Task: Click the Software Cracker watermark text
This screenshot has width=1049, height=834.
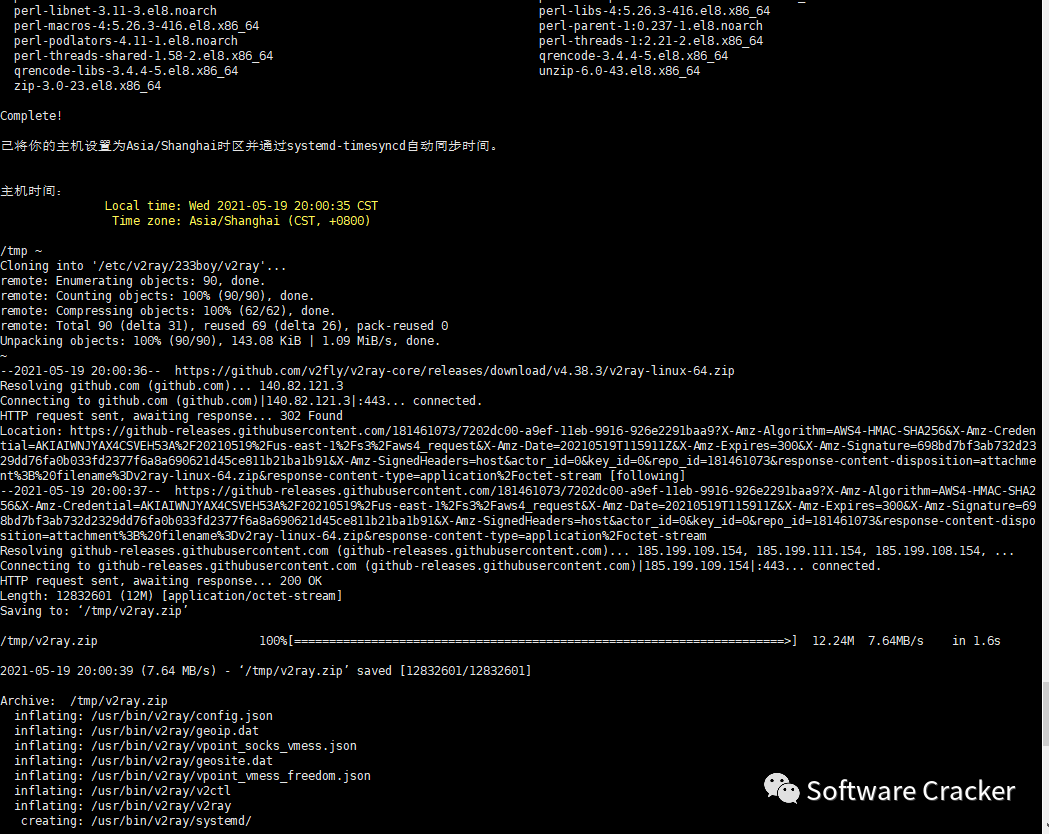Action: [910, 791]
